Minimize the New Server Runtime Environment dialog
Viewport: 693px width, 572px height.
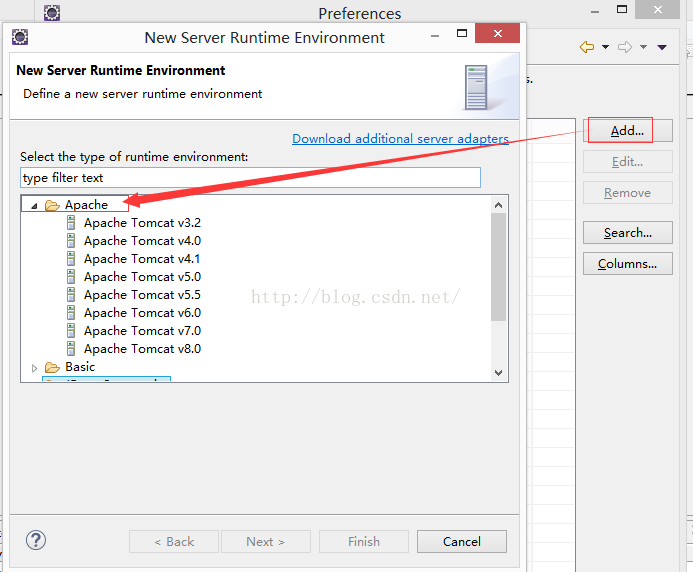[435, 36]
